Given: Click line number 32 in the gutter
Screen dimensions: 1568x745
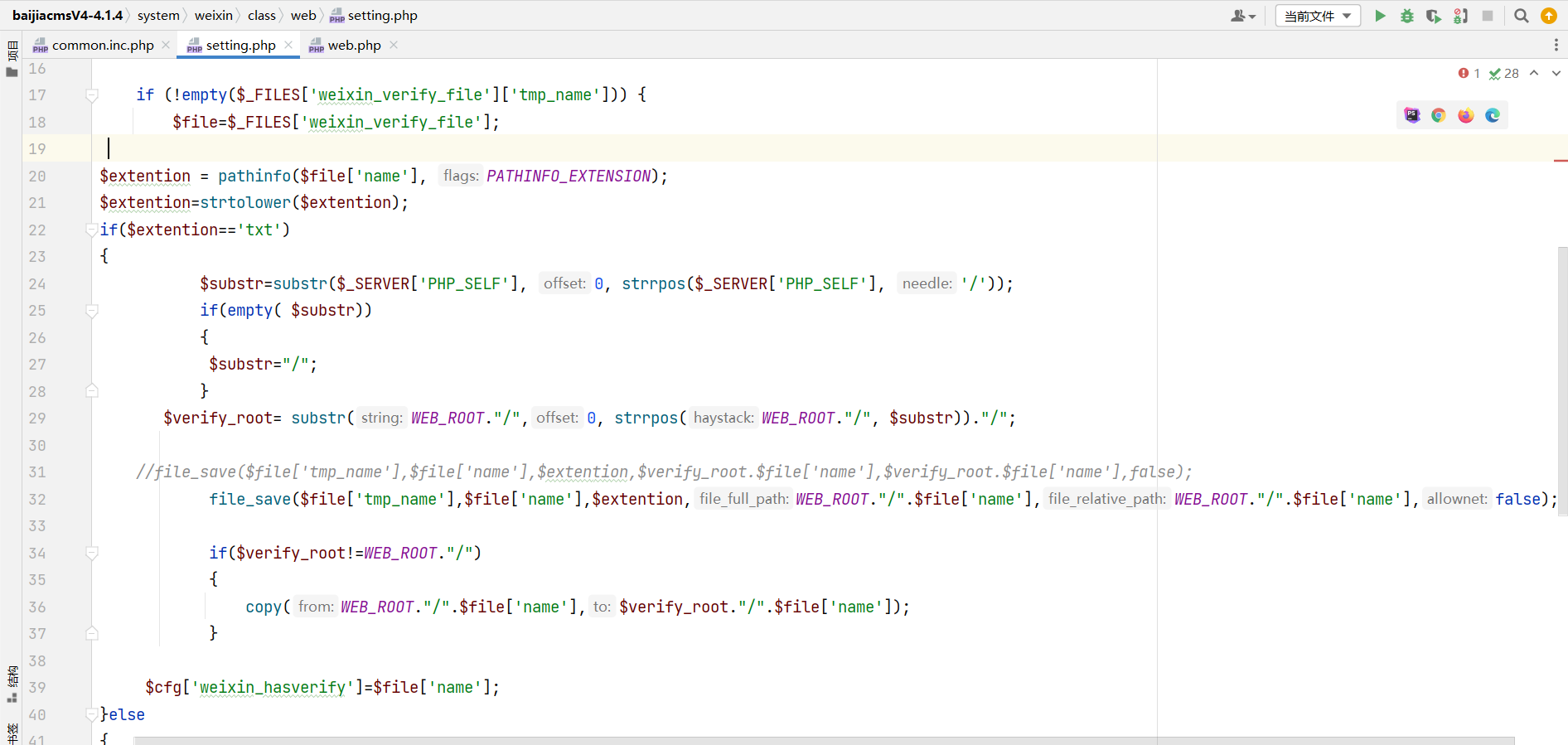Looking at the screenshot, I should click(x=37, y=499).
